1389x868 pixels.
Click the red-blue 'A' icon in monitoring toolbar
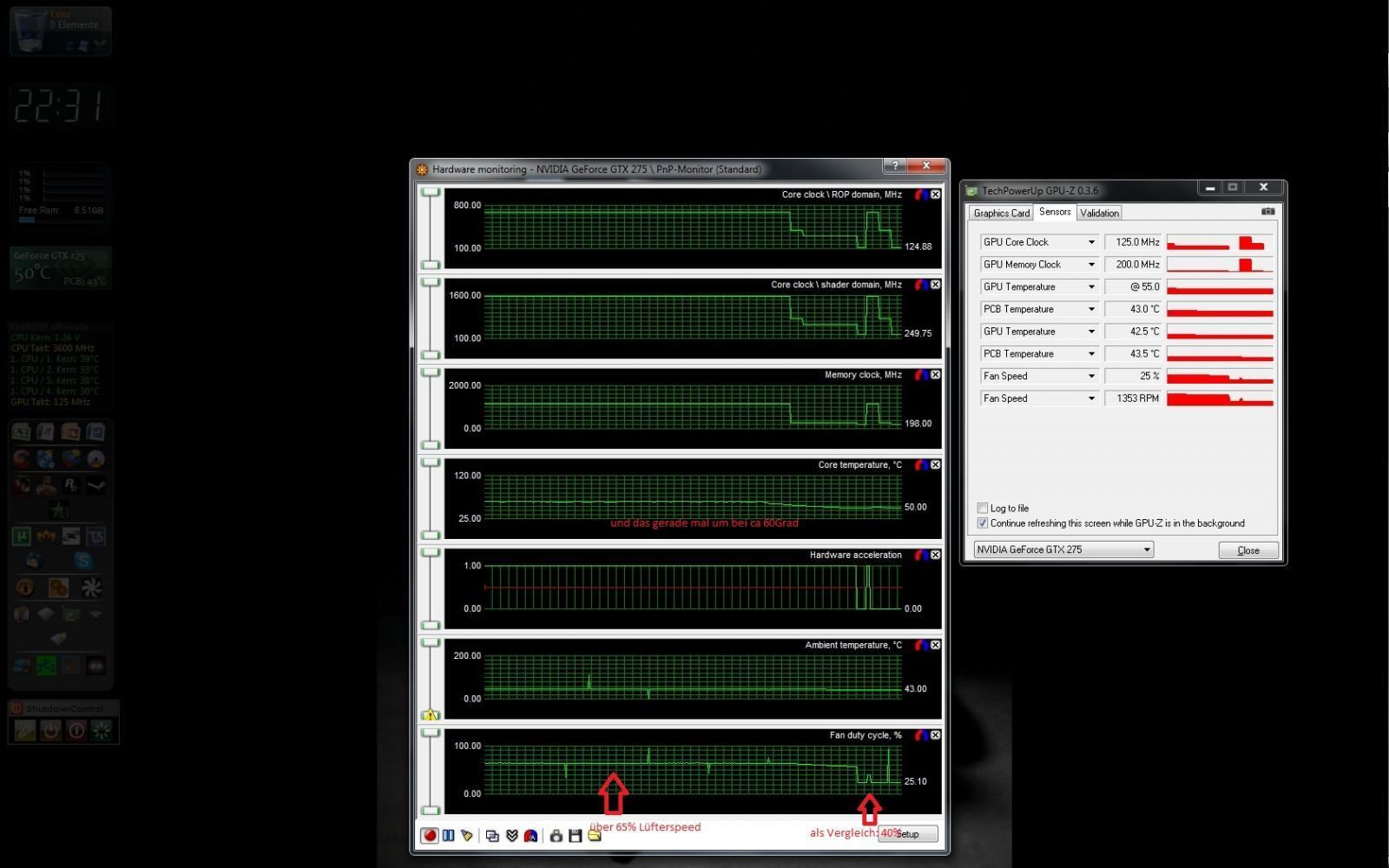pyautogui.click(x=530, y=836)
